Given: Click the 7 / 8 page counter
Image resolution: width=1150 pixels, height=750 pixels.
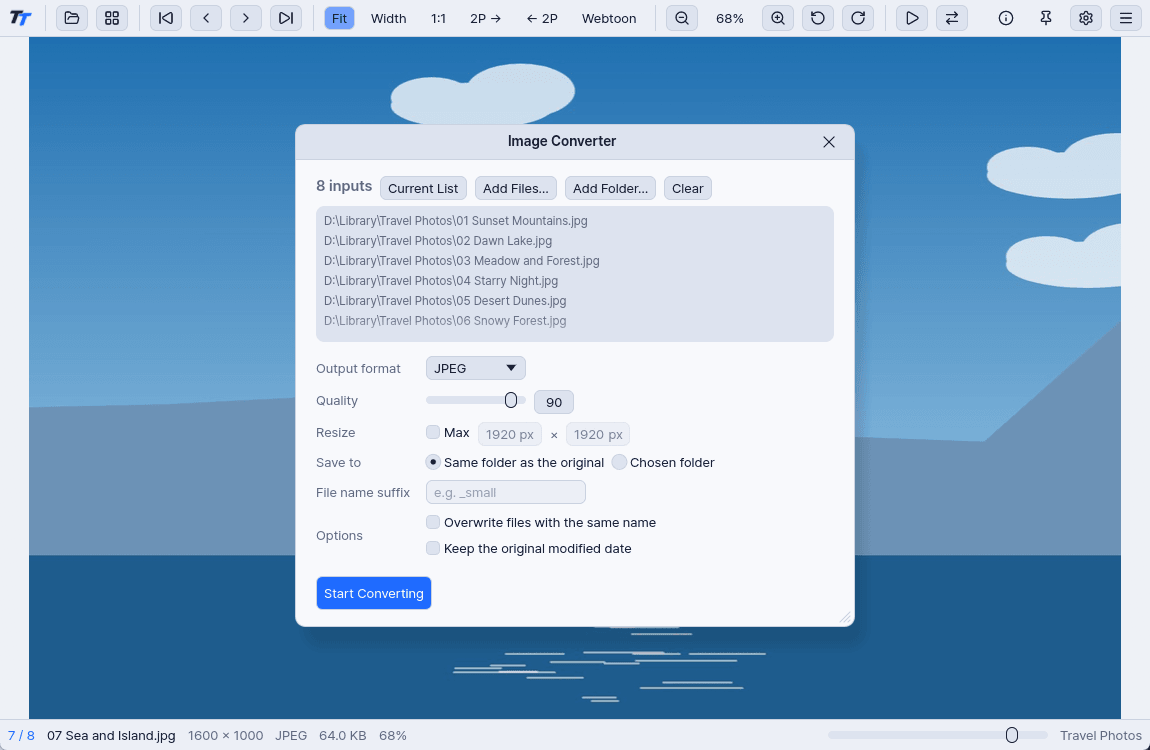Looking at the screenshot, I should (21, 735).
